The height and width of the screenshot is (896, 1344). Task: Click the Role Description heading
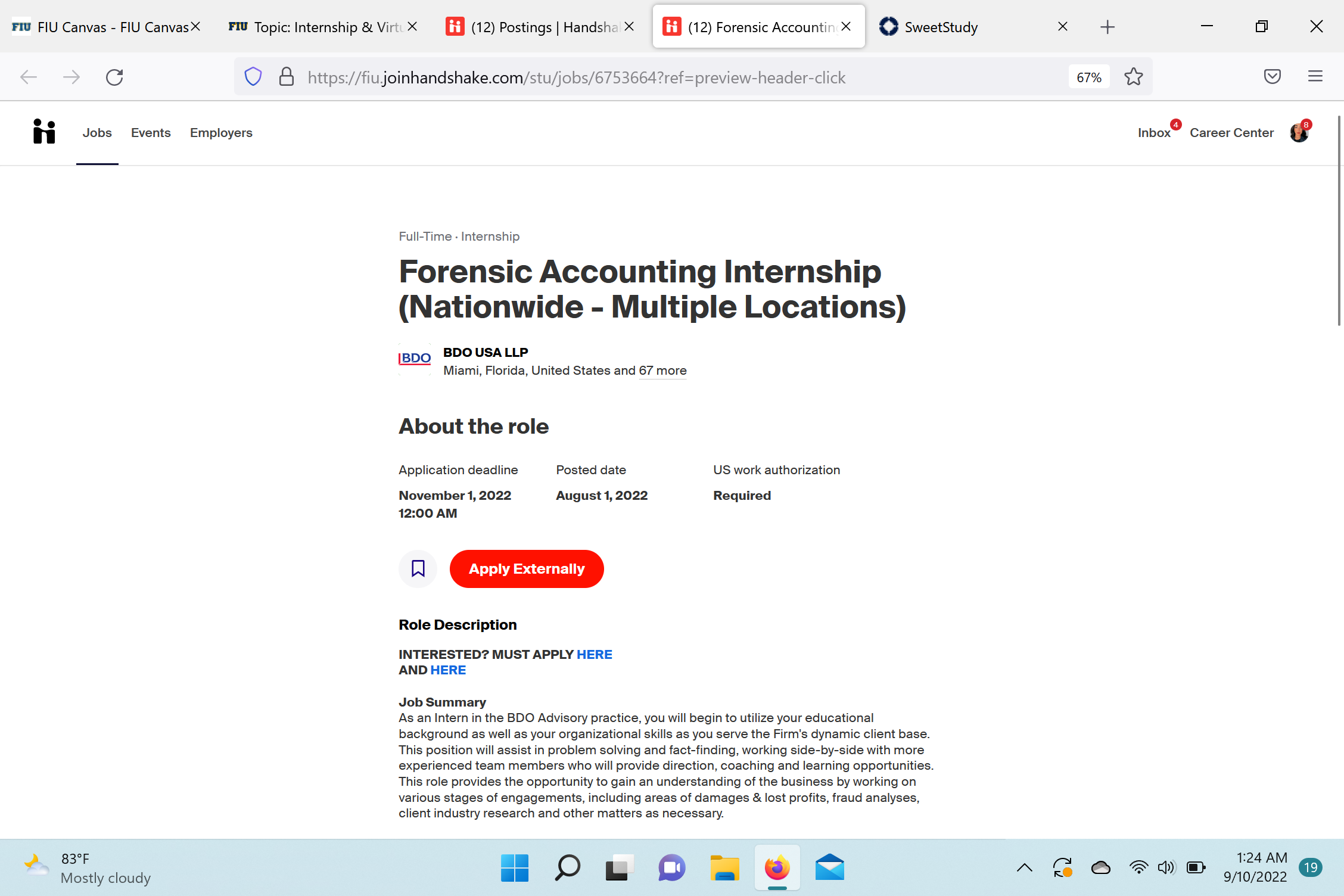click(458, 624)
